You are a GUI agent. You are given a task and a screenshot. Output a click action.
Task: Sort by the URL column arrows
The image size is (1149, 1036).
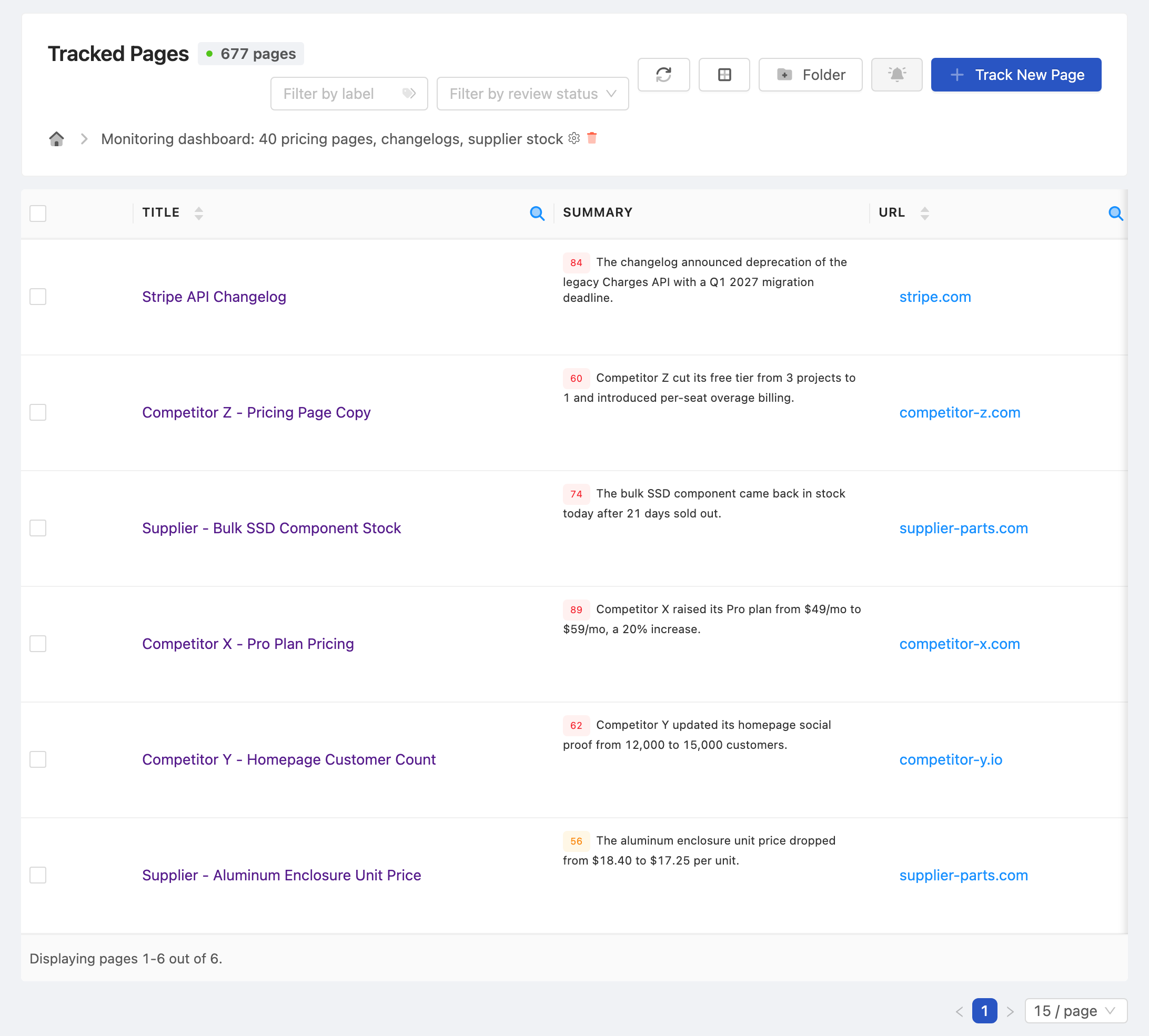pyautogui.click(x=925, y=214)
